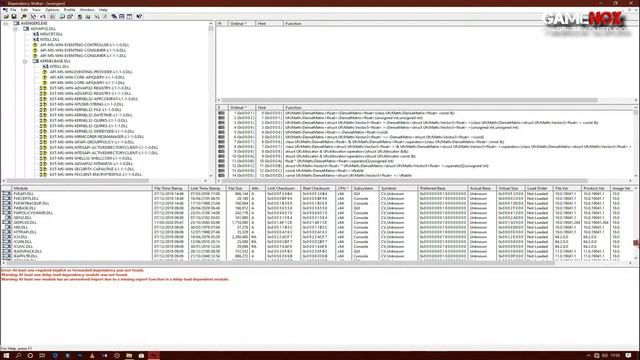
Task: Sort module list by File Size header
Action: [x=238, y=188]
